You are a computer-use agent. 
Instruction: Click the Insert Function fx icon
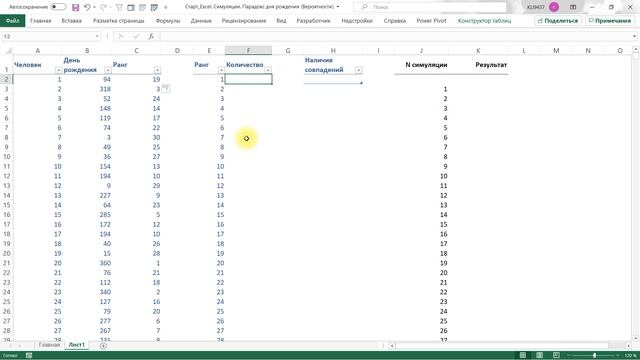151,36
